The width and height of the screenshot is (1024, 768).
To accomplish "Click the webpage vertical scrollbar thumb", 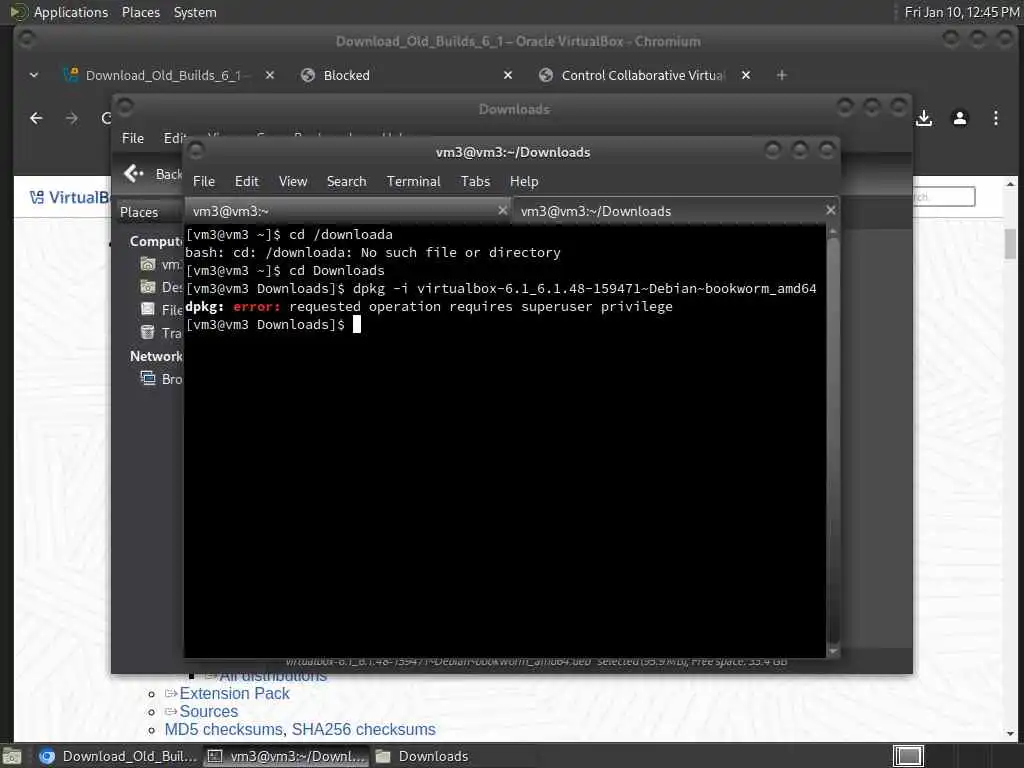I will pos(1010,244).
